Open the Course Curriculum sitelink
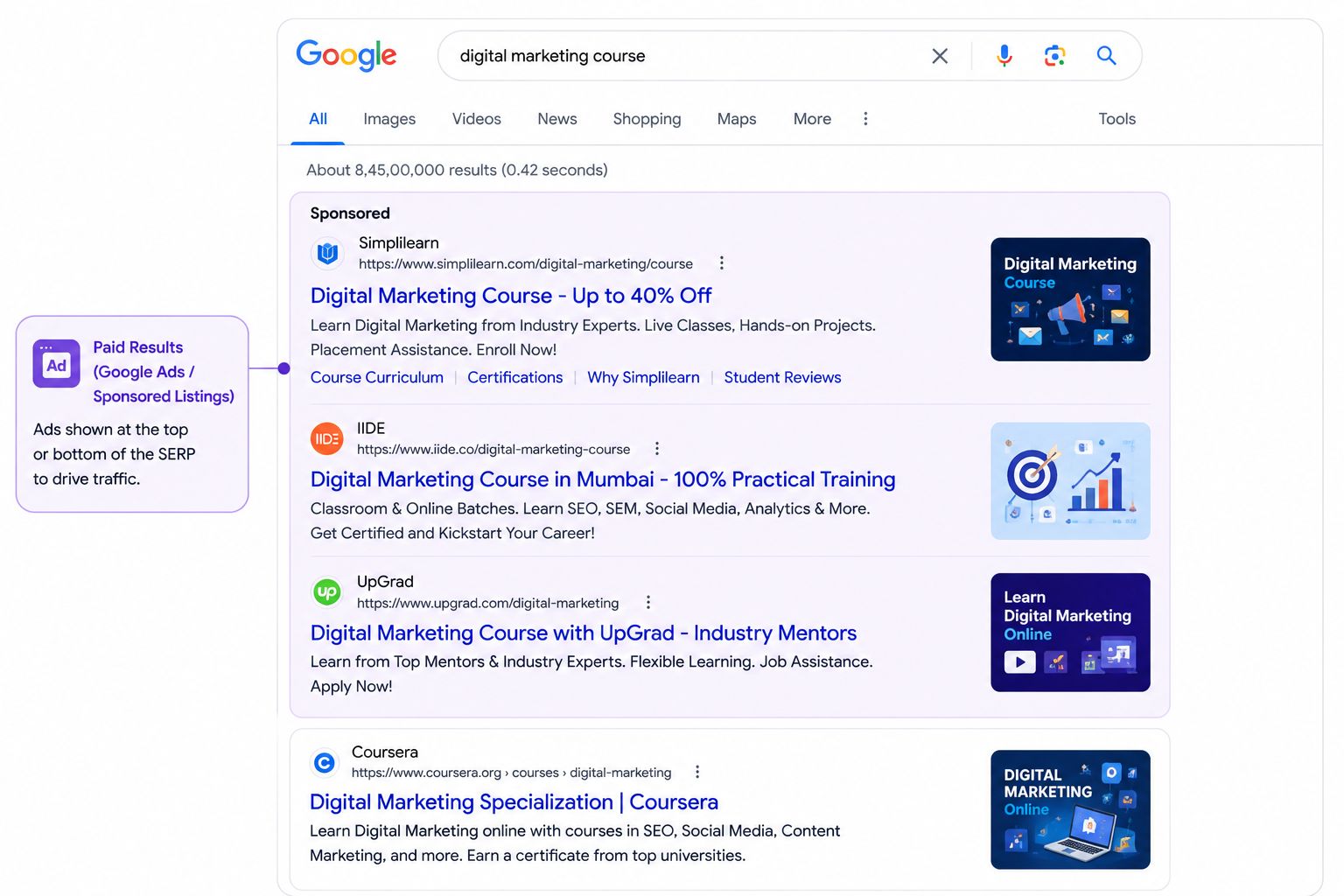This screenshot has width=1344, height=896. [x=377, y=378]
